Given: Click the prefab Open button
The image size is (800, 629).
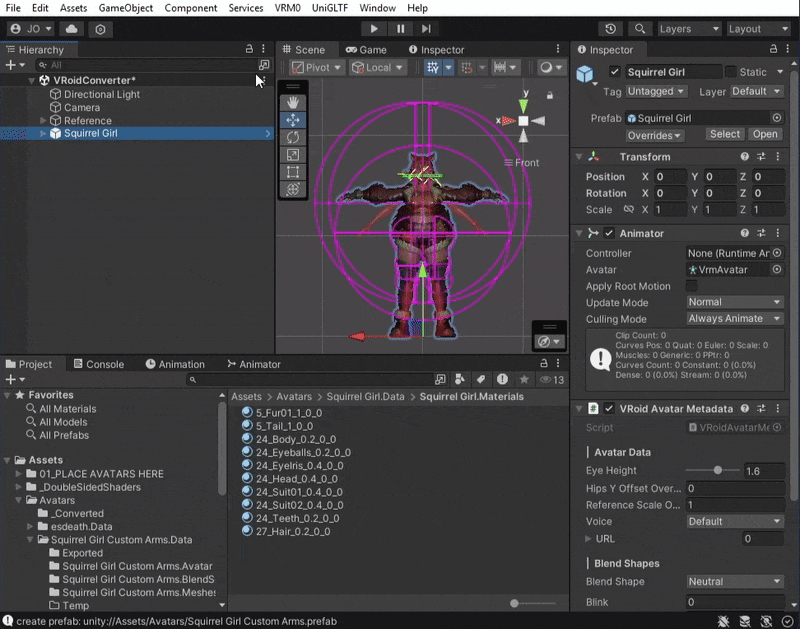Looking at the screenshot, I should coord(765,134).
